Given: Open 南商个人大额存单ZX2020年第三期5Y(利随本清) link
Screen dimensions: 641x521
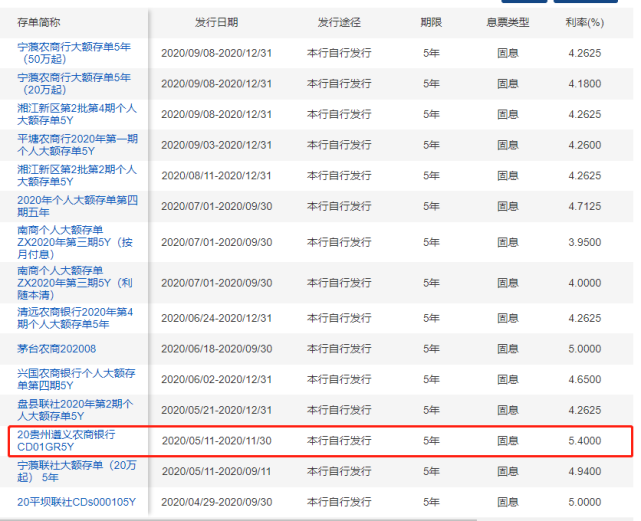Looking at the screenshot, I should (75, 283).
